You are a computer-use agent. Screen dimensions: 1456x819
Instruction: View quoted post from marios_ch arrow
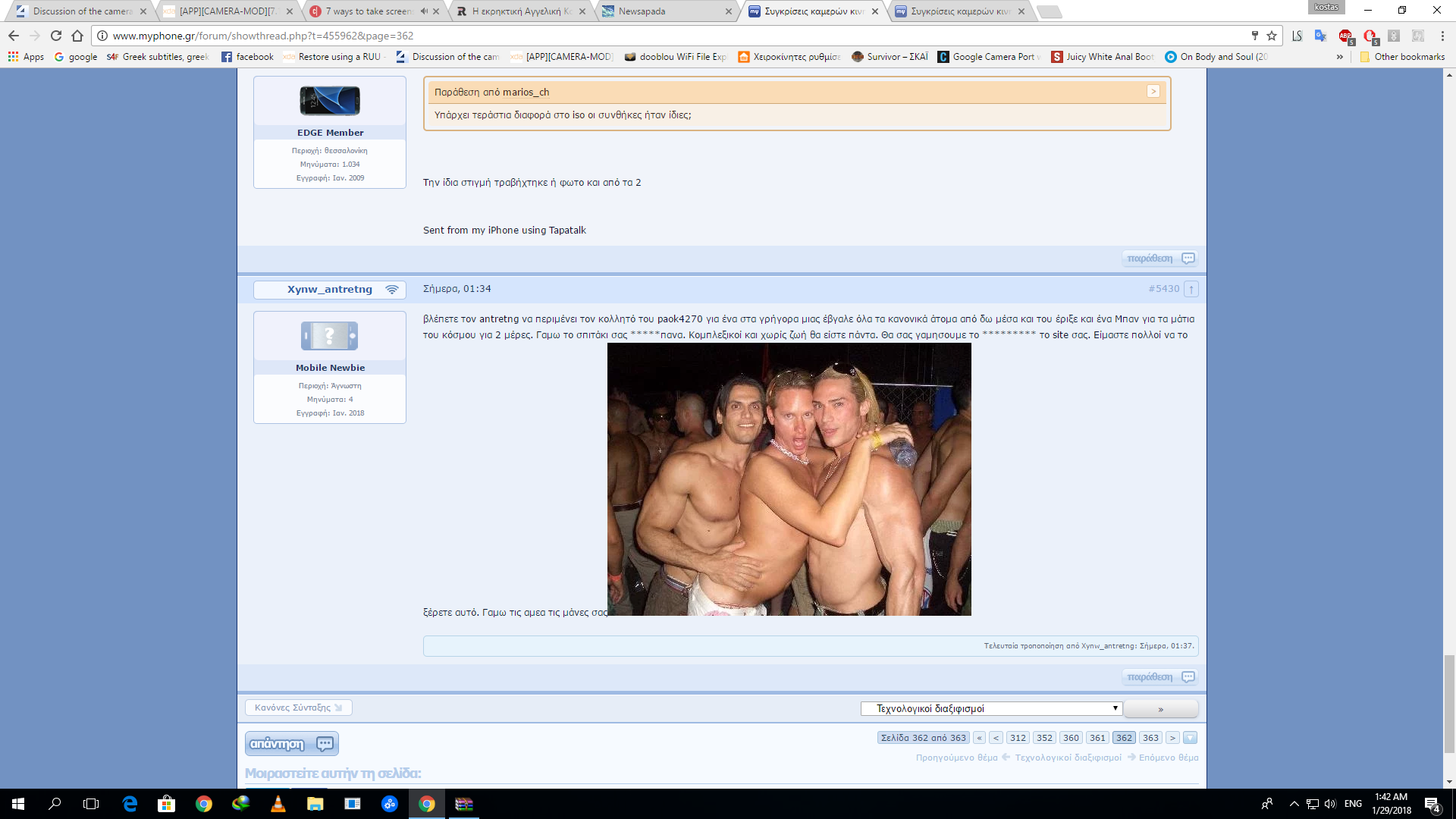[1153, 92]
